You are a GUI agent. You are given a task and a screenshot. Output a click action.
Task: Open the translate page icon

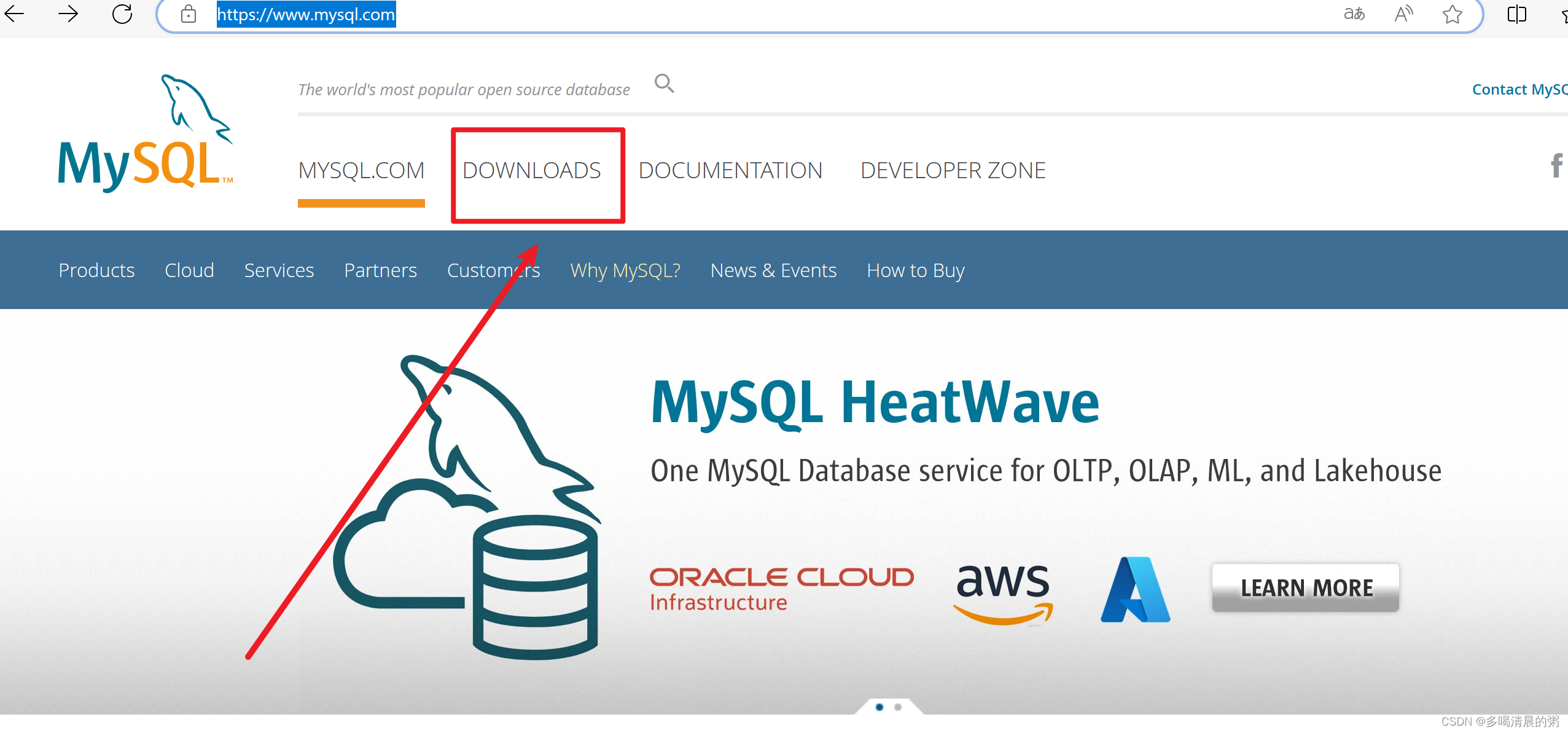click(1354, 14)
